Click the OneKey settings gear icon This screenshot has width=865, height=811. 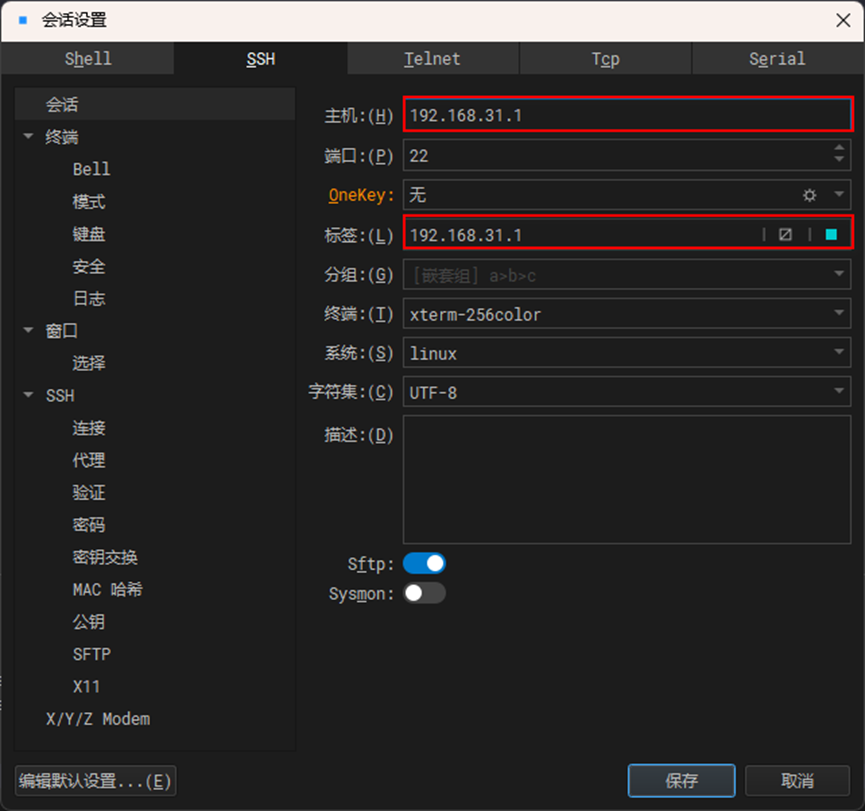[x=810, y=194]
